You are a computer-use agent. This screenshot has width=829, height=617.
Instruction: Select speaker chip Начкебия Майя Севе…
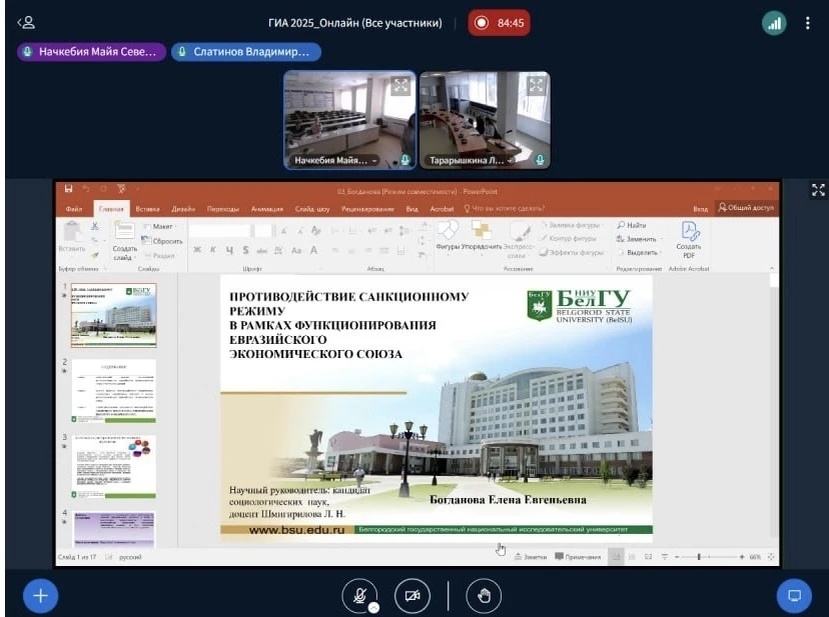coord(91,52)
